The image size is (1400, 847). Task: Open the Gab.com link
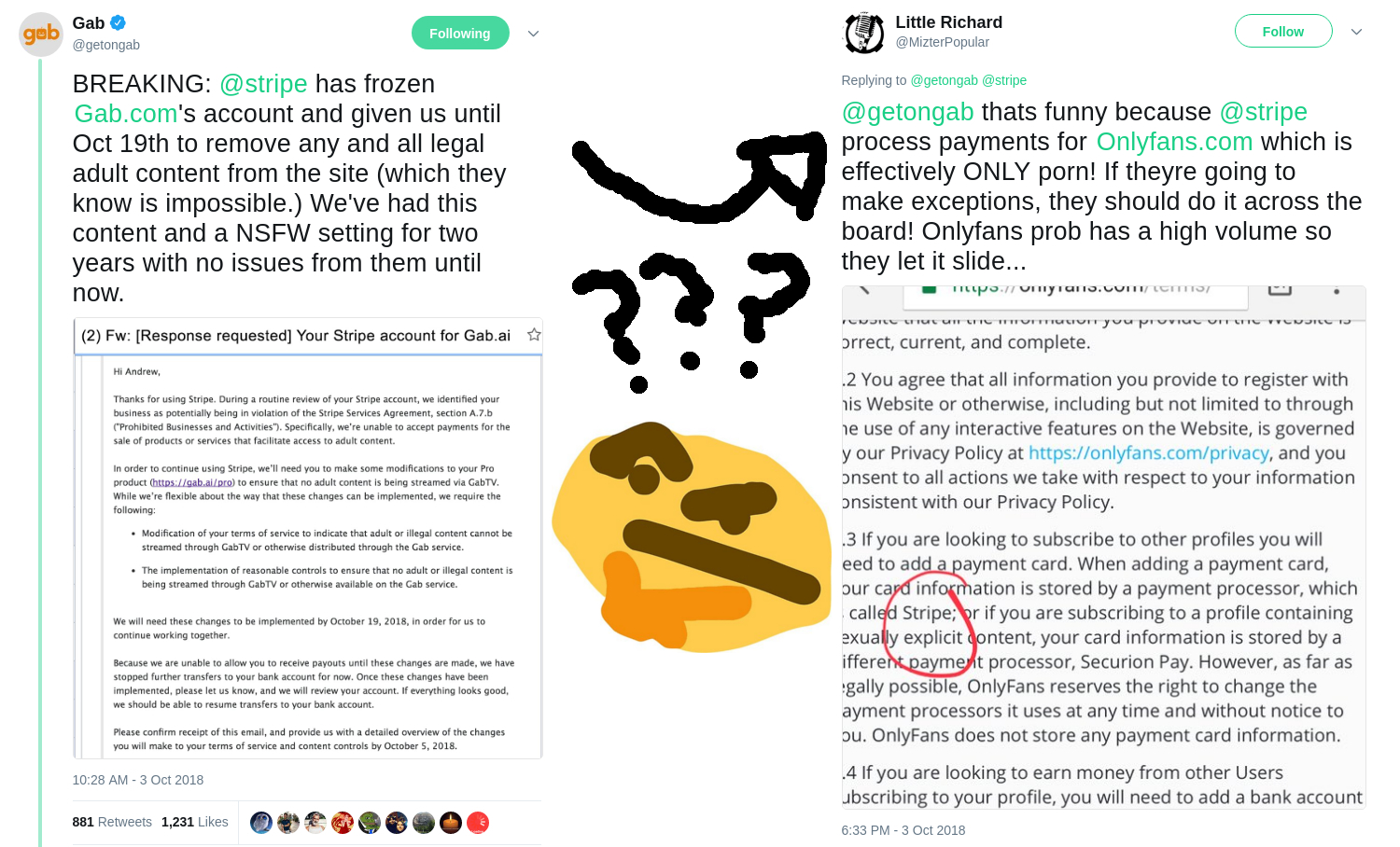(126, 114)
